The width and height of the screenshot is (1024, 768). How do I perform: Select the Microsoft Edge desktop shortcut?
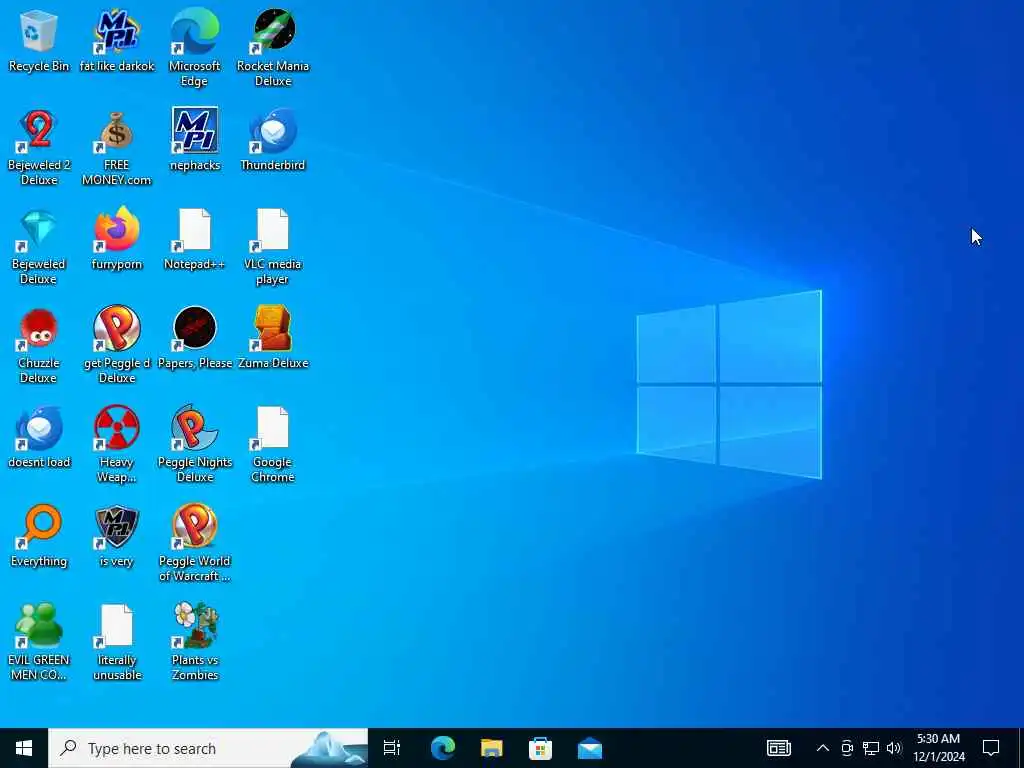[x=195, y=48]
